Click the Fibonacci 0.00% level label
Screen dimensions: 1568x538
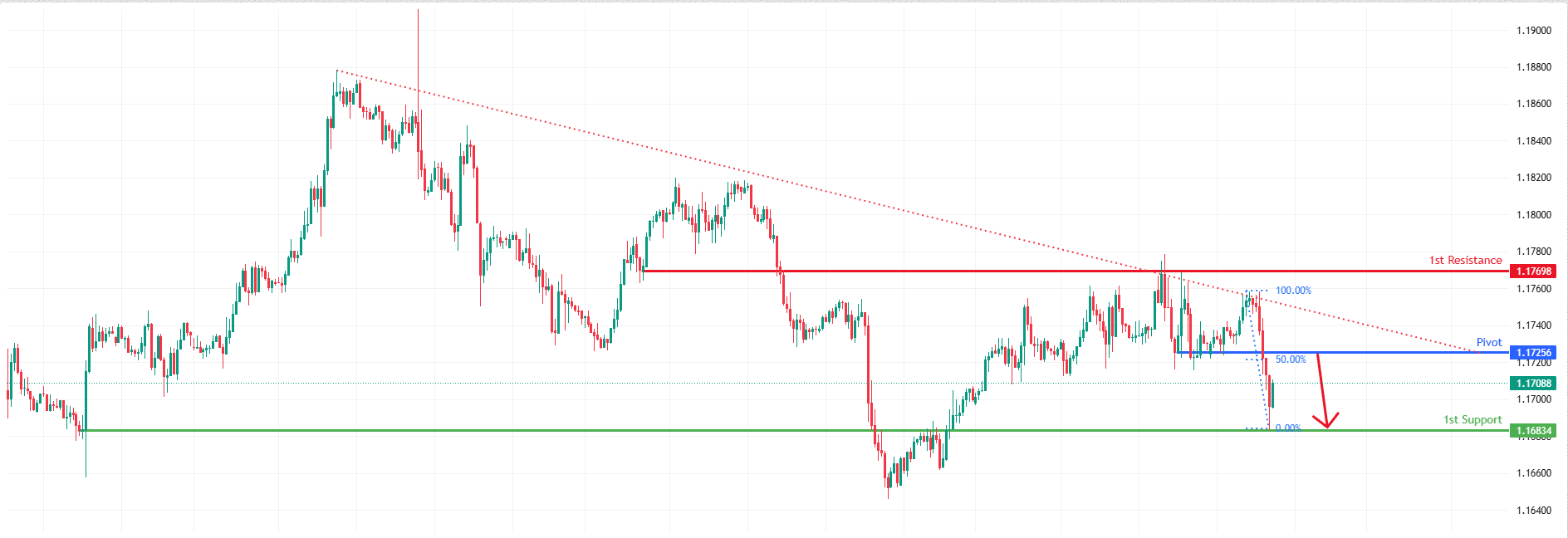[x=1287, y=428]
